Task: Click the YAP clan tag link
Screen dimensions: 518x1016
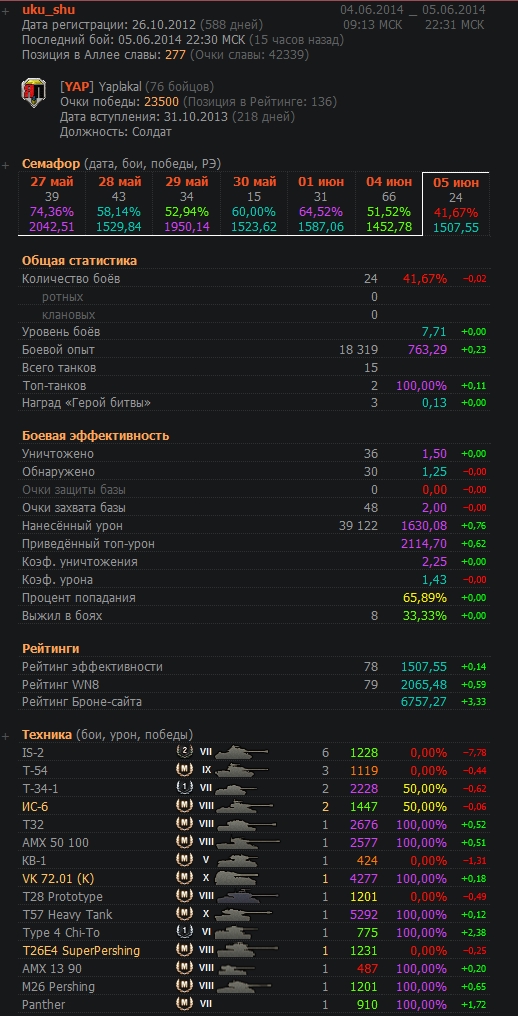Action: (x=77, y=86)
